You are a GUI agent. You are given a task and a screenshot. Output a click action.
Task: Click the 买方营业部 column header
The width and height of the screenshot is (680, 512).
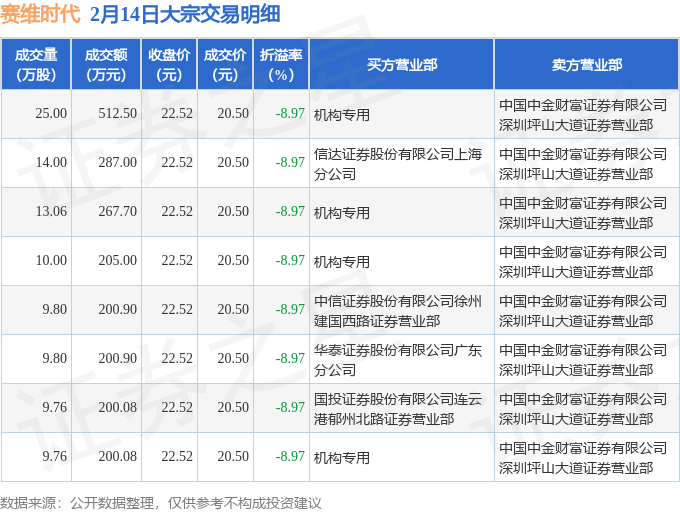coord(402,65)
